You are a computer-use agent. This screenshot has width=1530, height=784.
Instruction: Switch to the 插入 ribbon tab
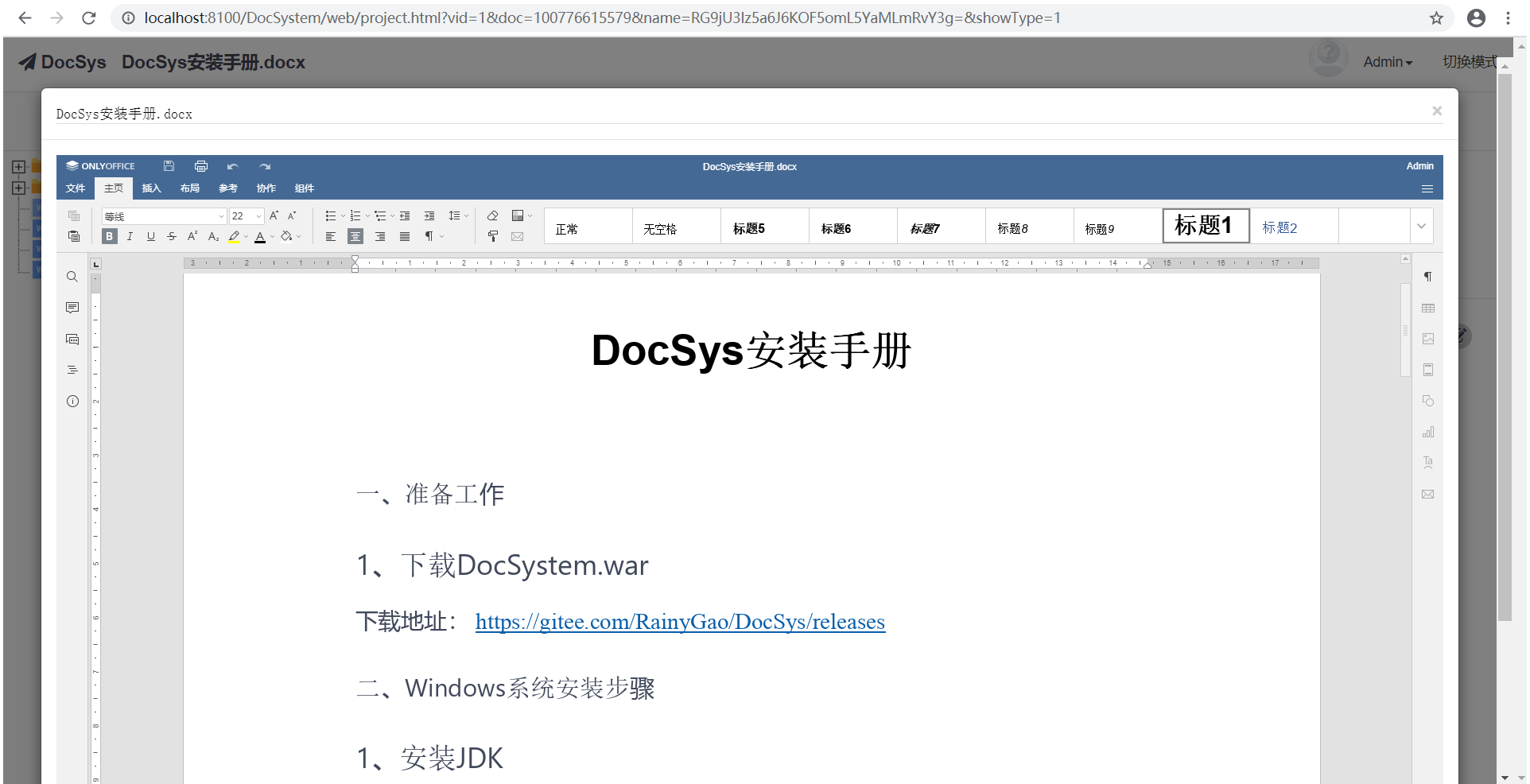coord(151,188)
